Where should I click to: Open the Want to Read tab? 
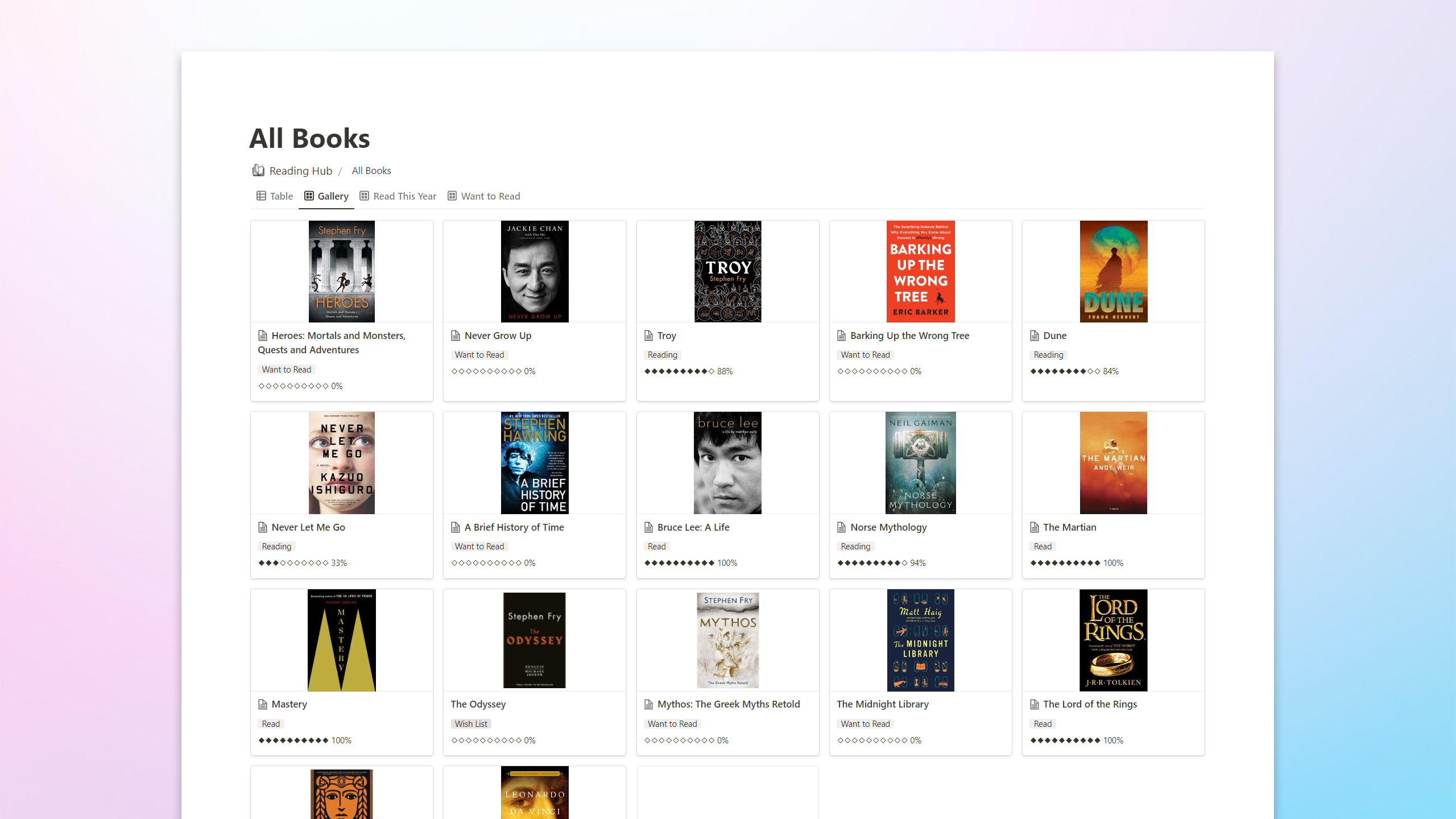click(x=484, y=196)
